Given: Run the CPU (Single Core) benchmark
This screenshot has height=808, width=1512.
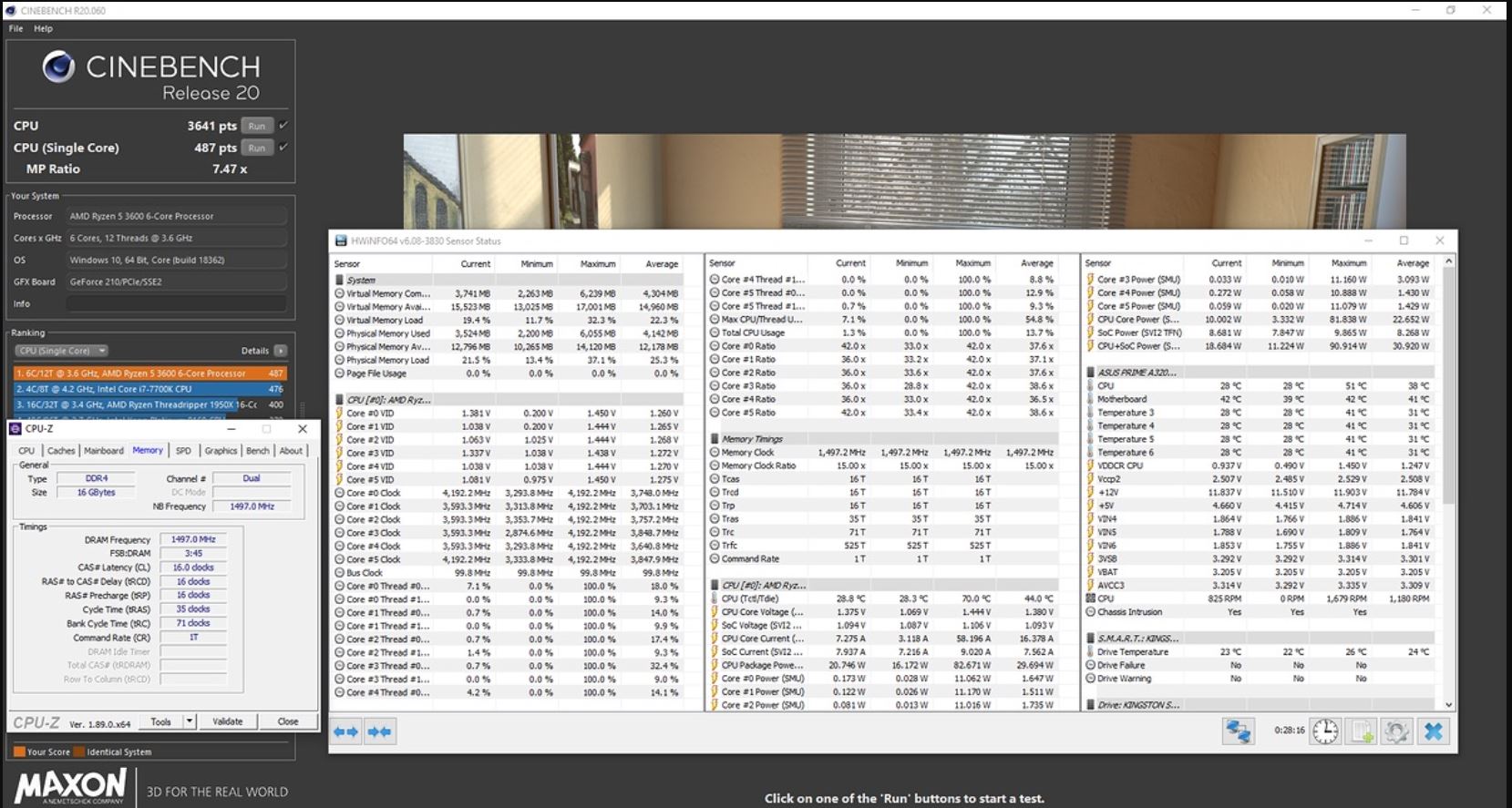Looking at the screenshot, I should pyautogui.click(x=257, y=148).
